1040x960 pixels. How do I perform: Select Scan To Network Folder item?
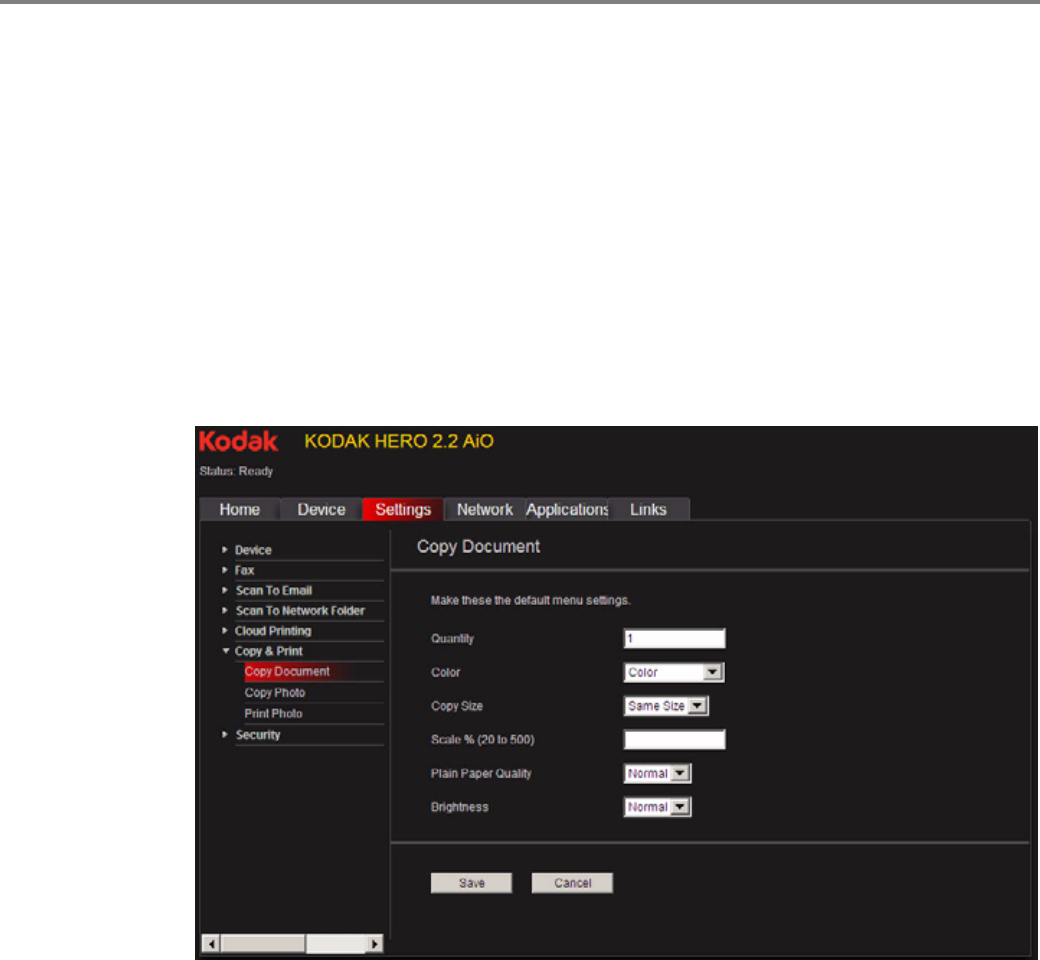(300, 610)
